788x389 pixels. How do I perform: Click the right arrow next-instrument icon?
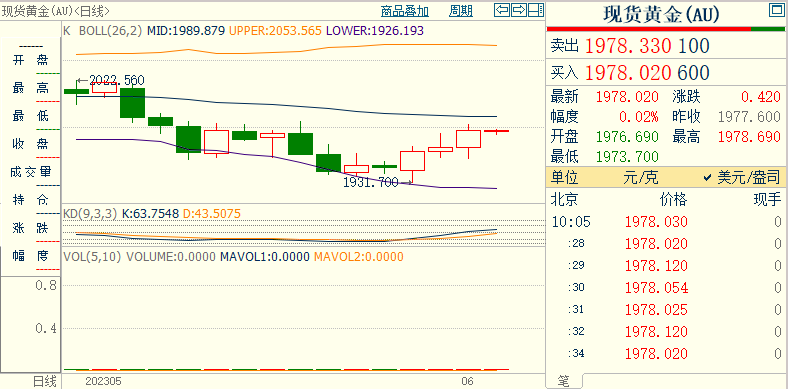point(519,10)
